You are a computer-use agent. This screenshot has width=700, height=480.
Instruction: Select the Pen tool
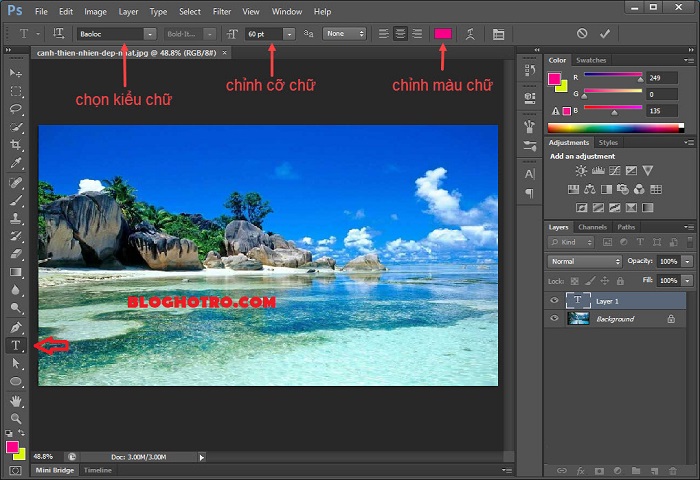16,327
